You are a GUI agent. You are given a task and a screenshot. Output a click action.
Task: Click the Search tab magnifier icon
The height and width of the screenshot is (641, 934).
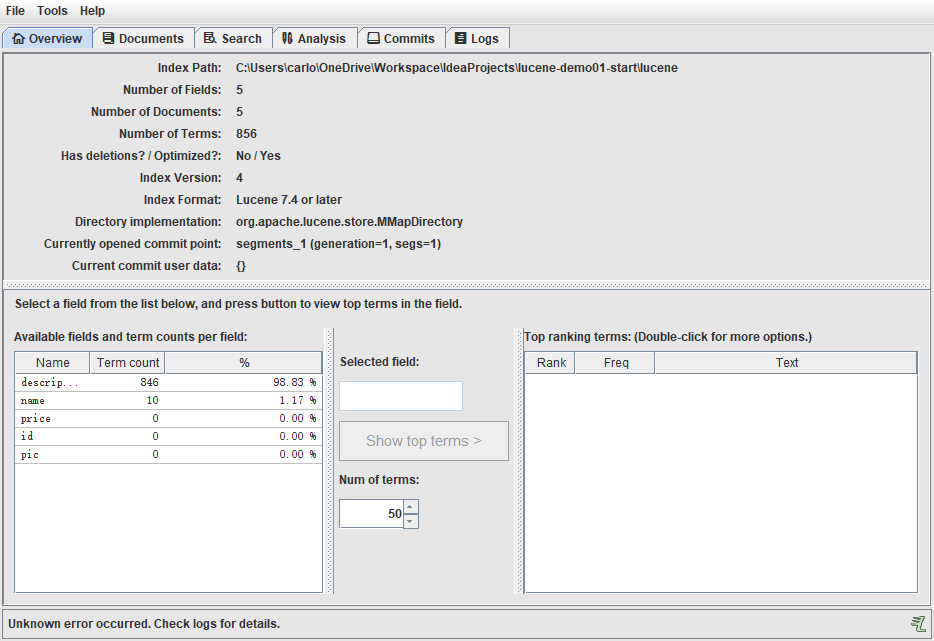(x=210, y=39)
